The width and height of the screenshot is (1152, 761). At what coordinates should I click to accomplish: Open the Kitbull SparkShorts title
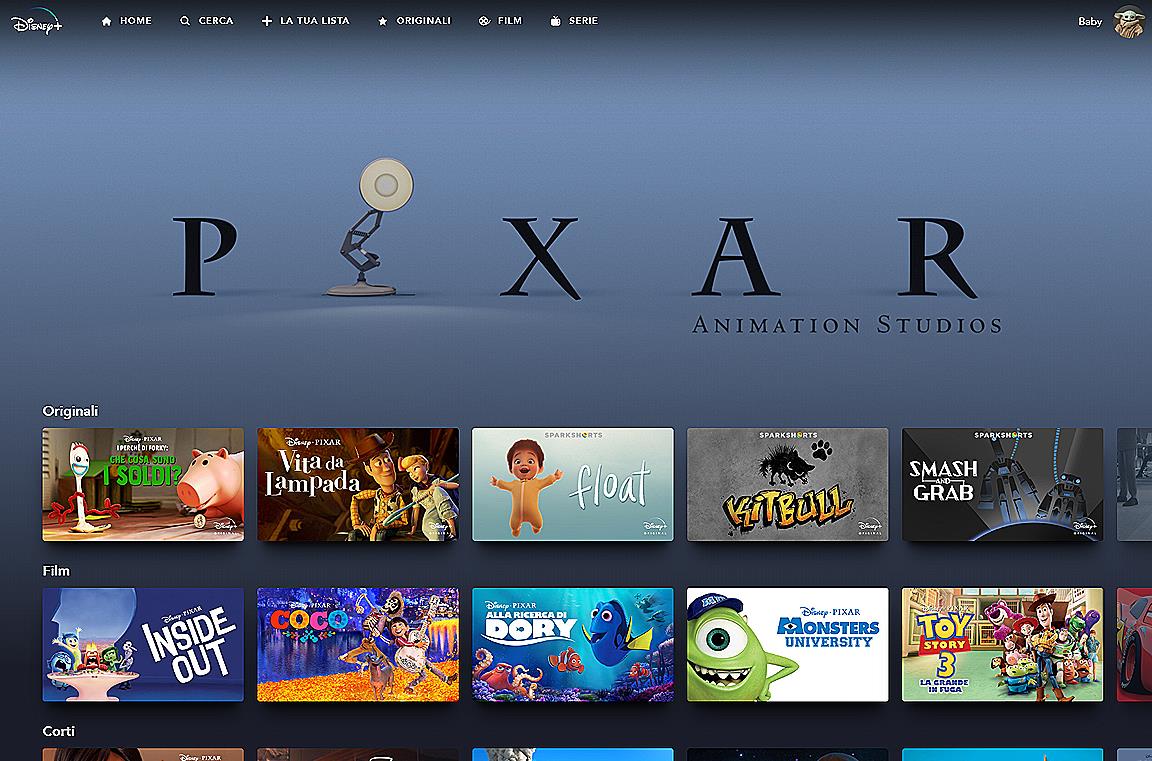pyautogui.click(x=788, y=485)
